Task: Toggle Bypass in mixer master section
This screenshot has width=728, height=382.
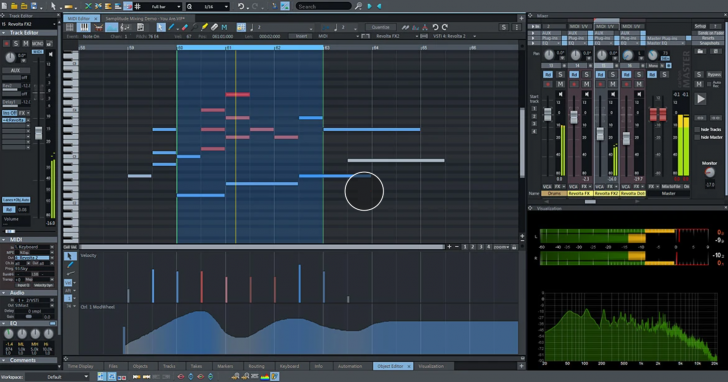Action: pyautogui.click(x=714, y=75)
